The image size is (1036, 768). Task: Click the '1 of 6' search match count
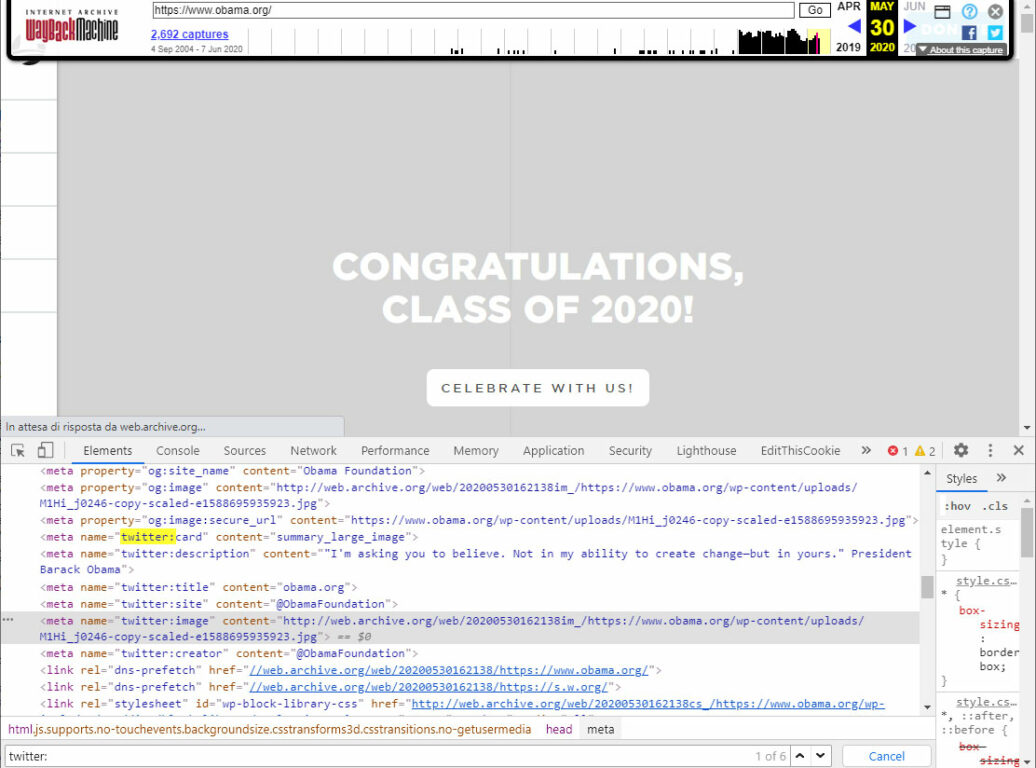(x=770, y=756)
